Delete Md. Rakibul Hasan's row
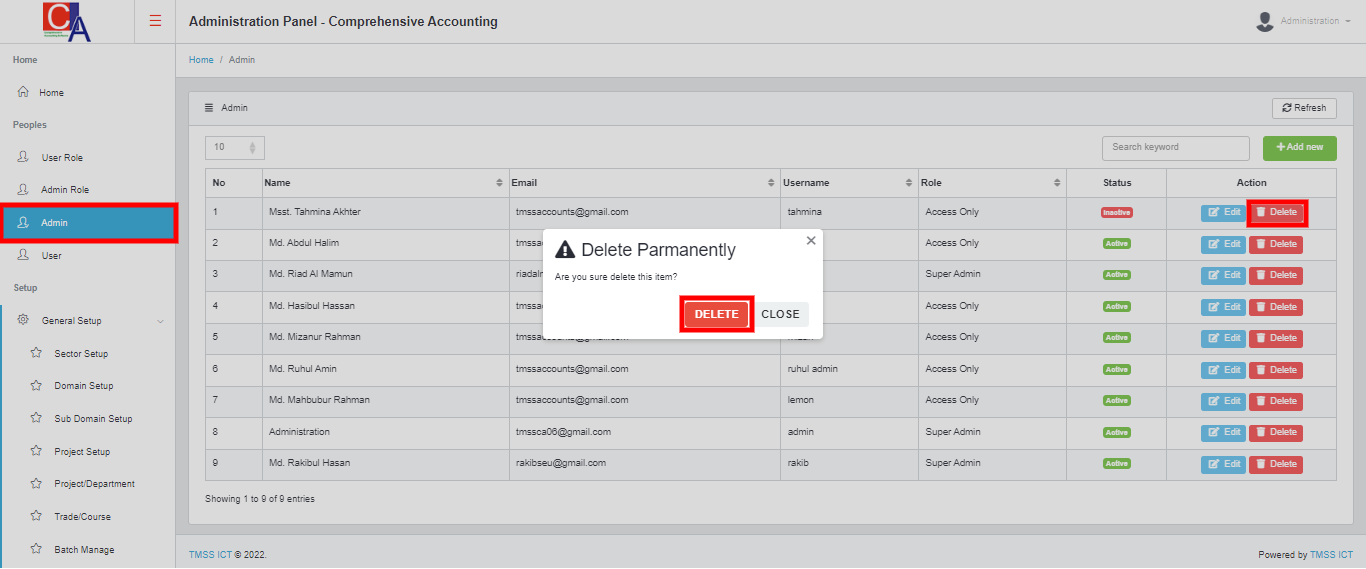Image resolution: width=1366 pixels, height=569 pixels. point(1276,464)
